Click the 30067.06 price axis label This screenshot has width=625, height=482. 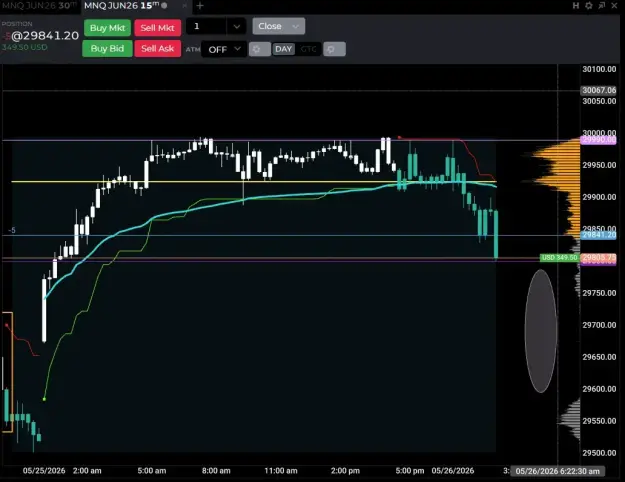click(x=598, y=90)
